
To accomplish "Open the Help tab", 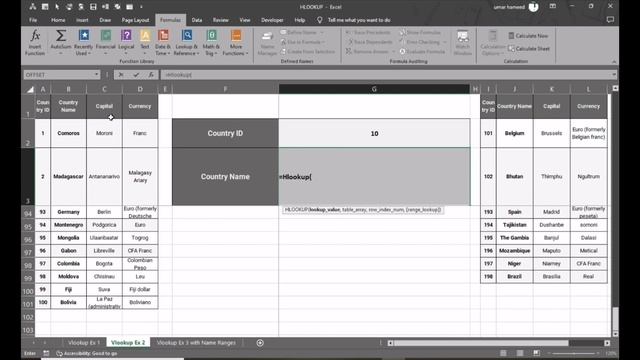I will coord(300,20).
